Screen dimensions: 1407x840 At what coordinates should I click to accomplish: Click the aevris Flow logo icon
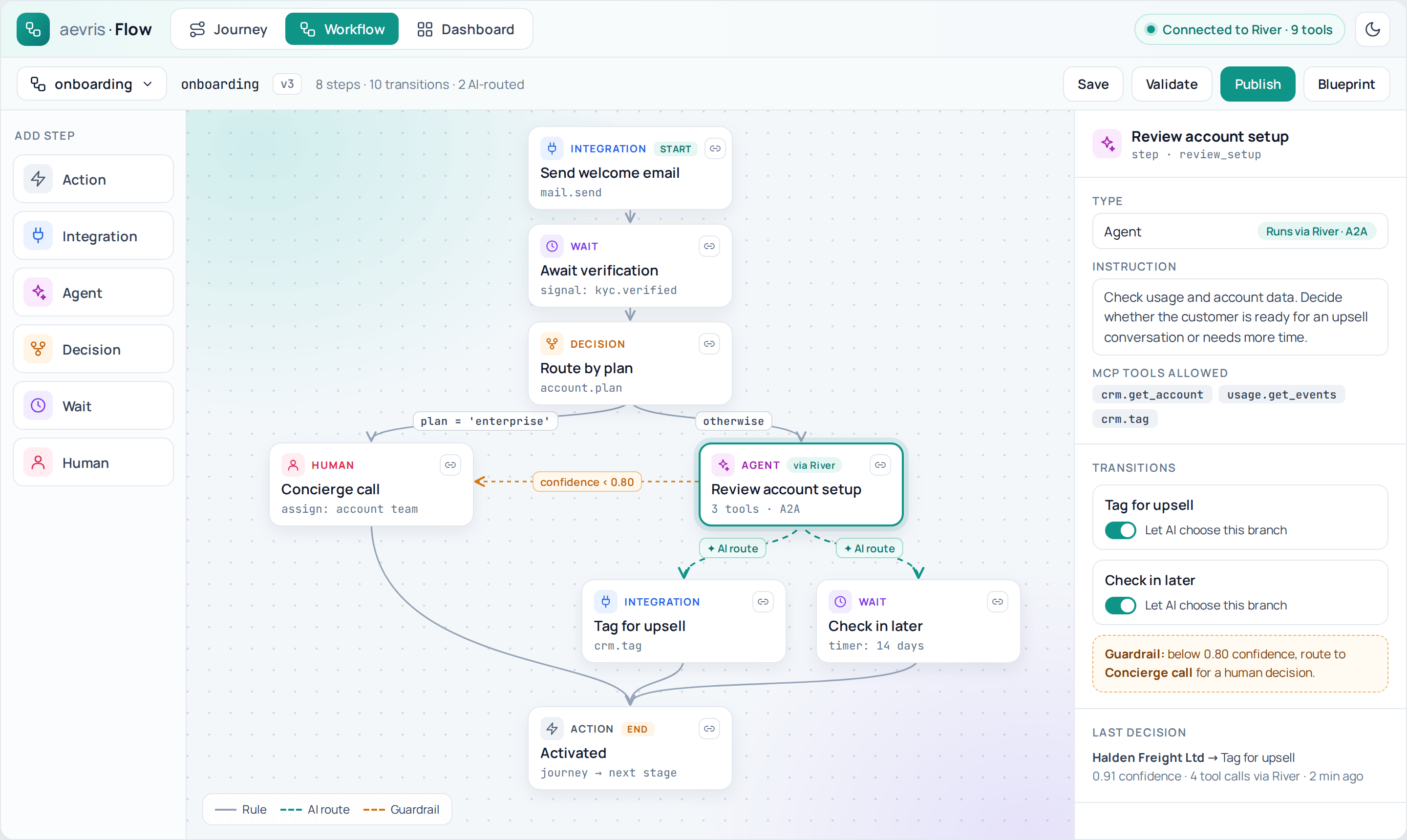click(33, 29)
